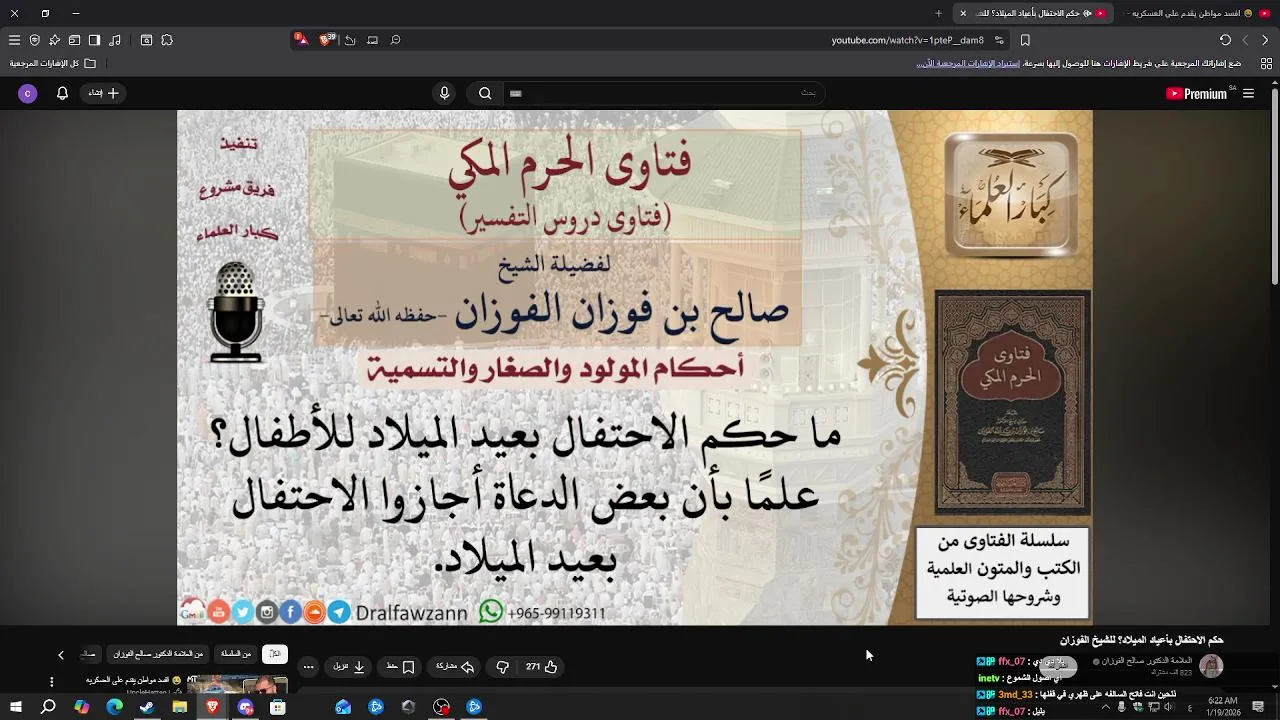
Task: Click the YouTube search magnifier button
Action: (485, 93)
